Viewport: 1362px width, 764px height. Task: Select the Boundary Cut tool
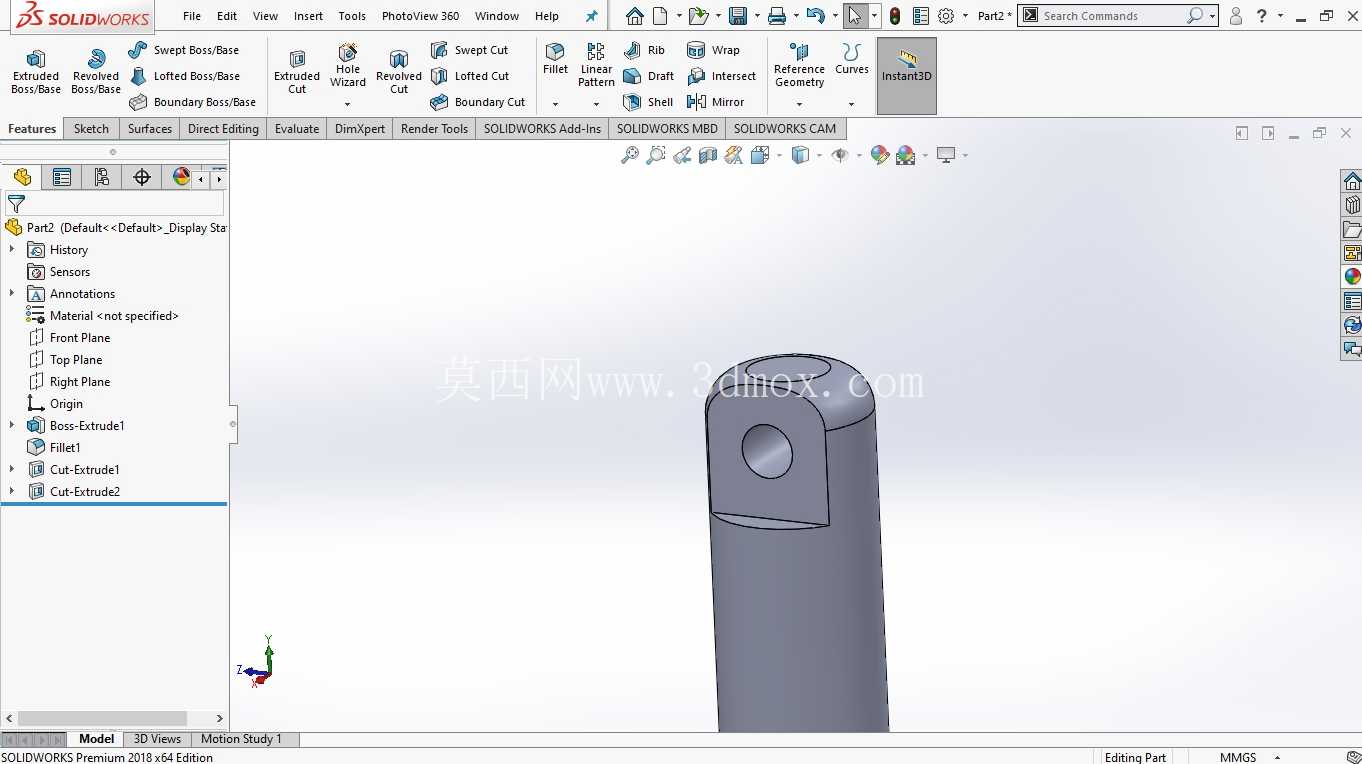click(x=477, y=102)
